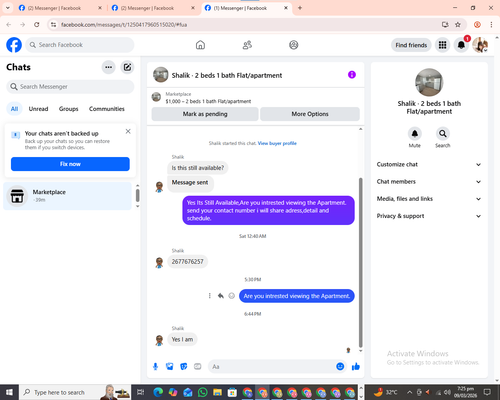Open File Explorer from the taskbar
Image resolution: width=500 pixels, height=400 pixels.
coord(217,392)
